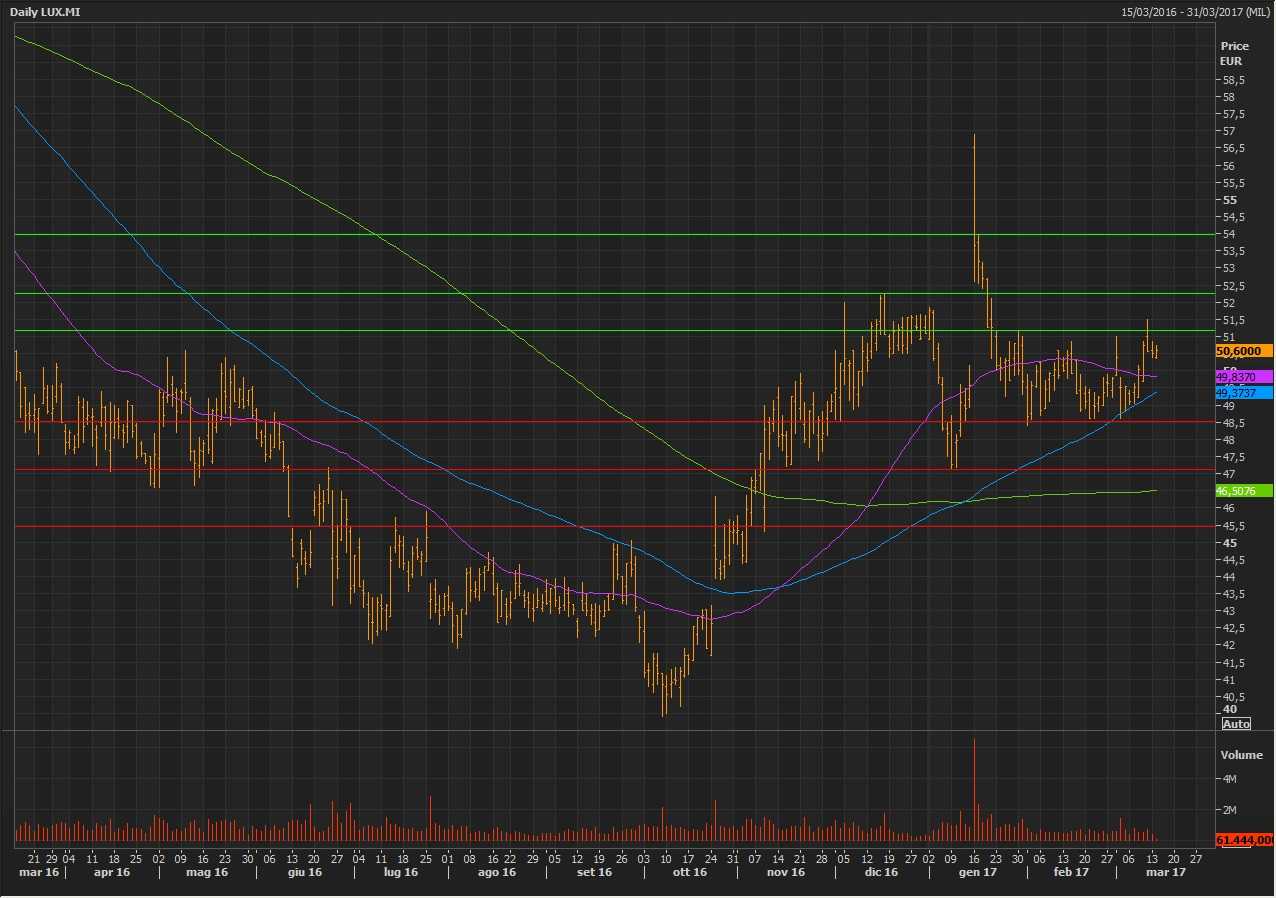Click the Auto scale button

click(x=1236, y=724)
